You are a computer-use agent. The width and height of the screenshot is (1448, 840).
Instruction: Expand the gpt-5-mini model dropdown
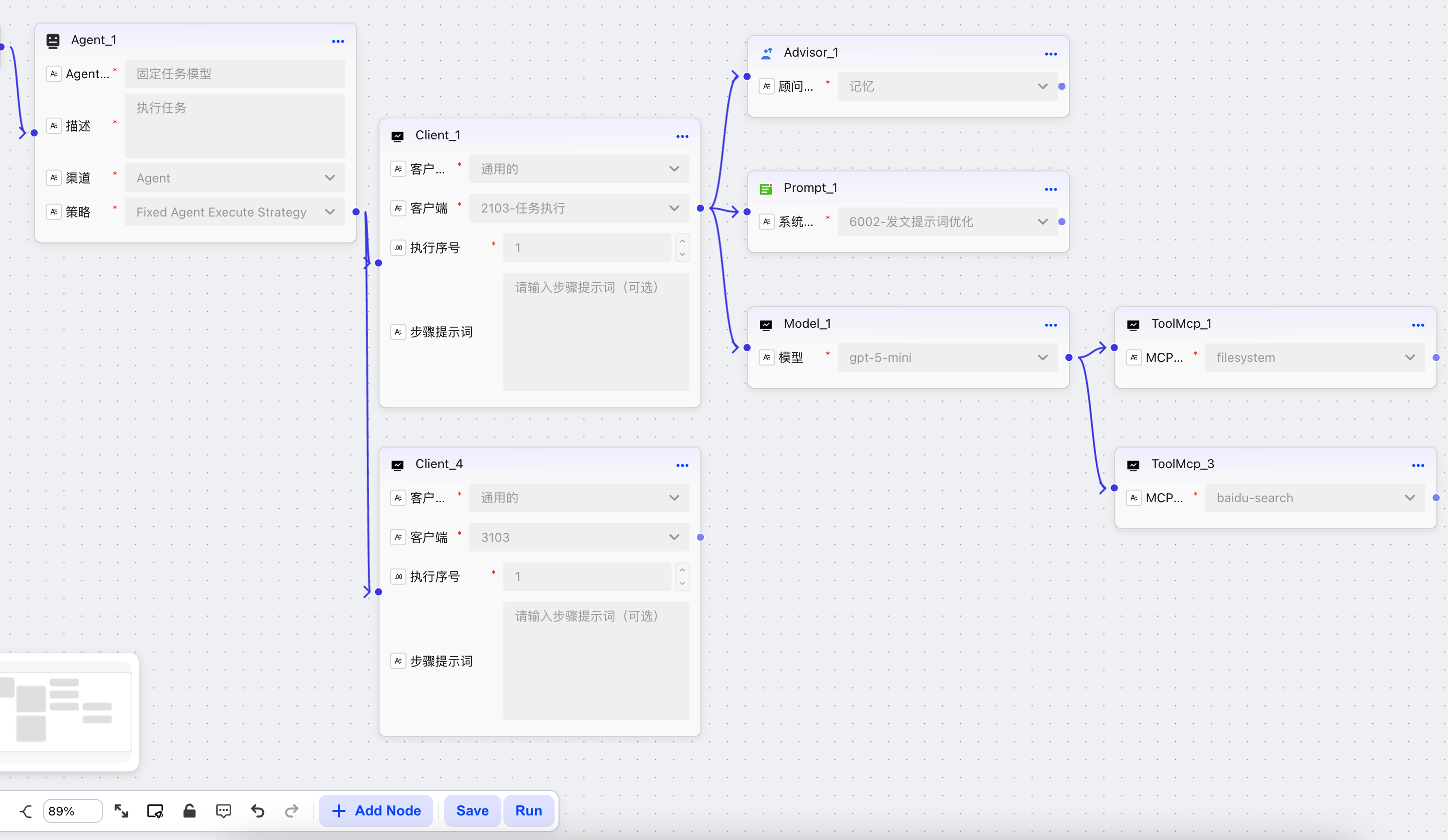(x=1042, y=357)
